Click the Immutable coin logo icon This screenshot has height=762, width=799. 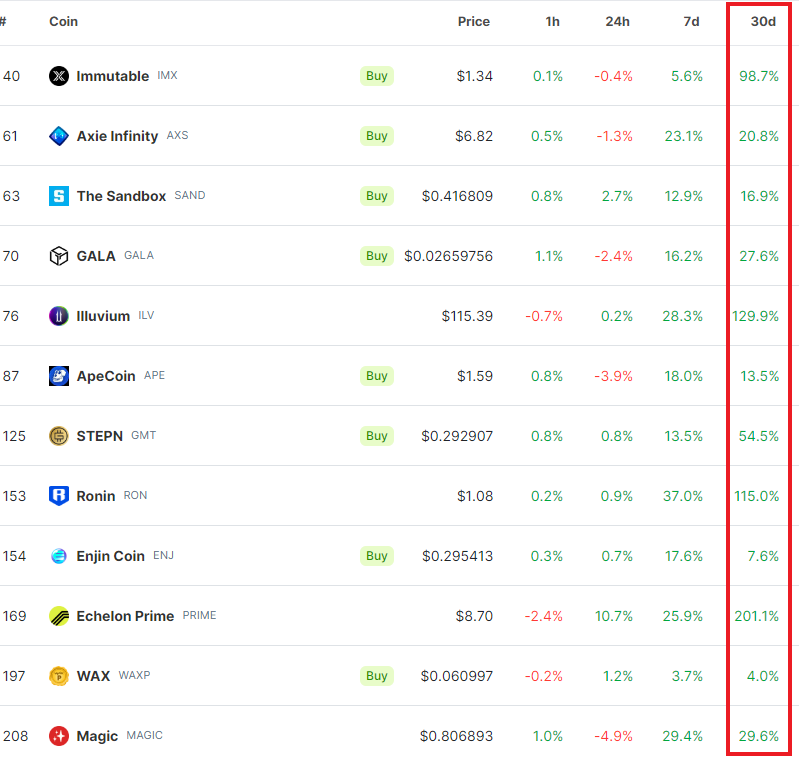(59, 76)
